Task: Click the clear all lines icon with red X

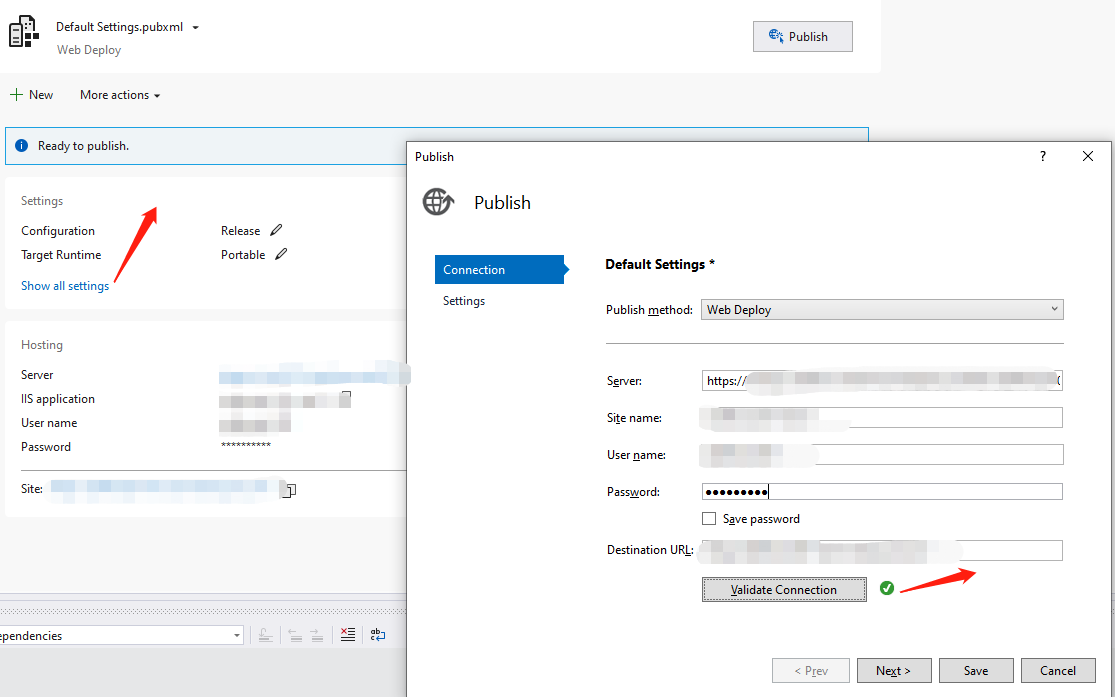Action: 347,635
